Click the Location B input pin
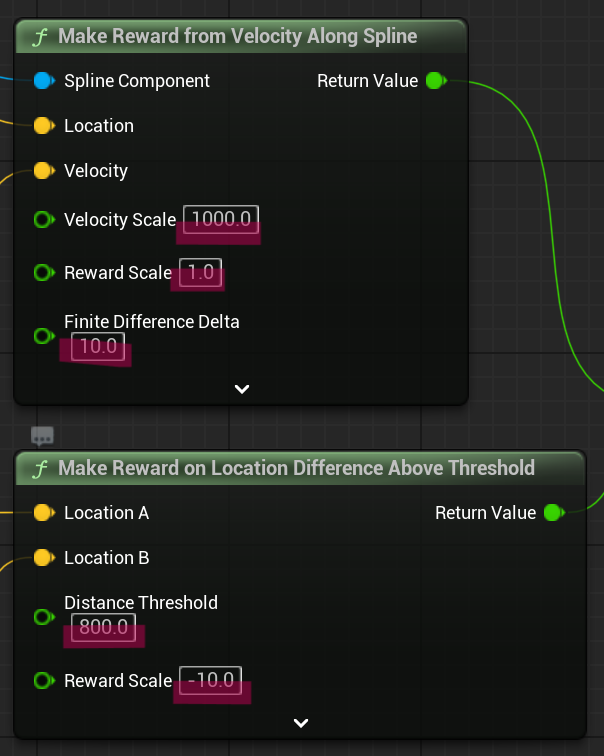The image size is (604, 756). pos(43,558)
